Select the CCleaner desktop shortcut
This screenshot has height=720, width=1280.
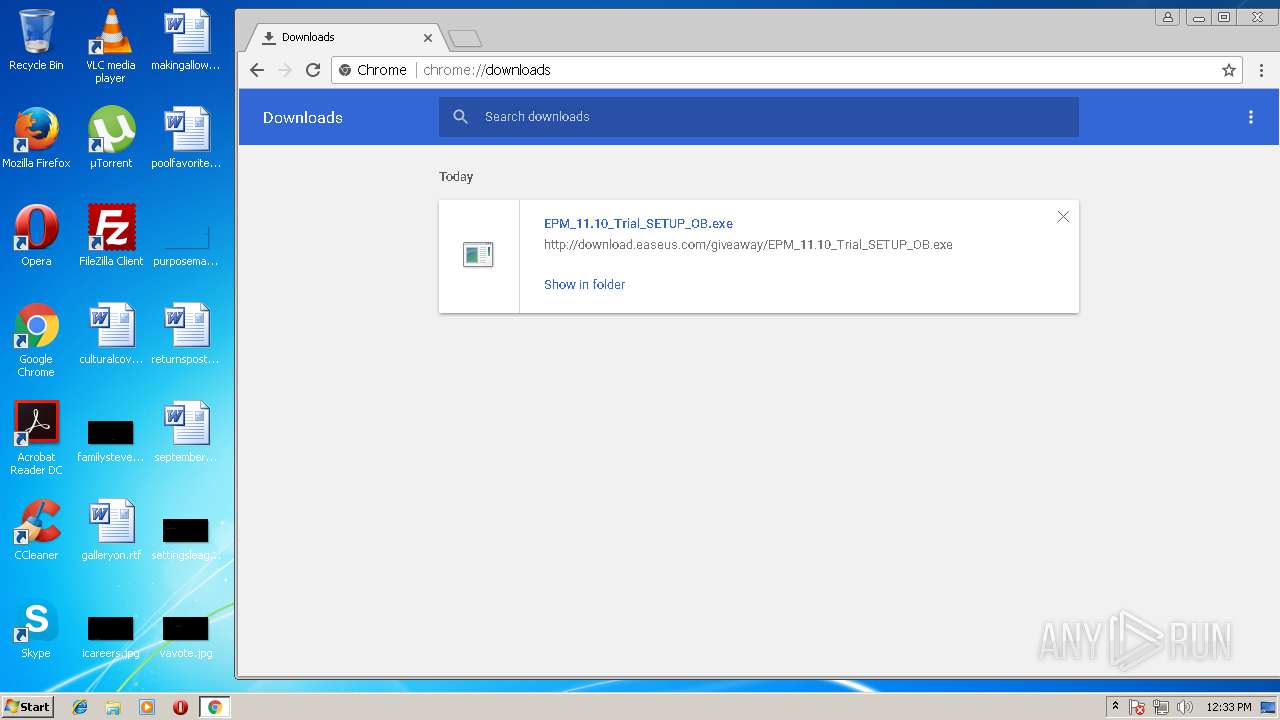click(36, 530)
